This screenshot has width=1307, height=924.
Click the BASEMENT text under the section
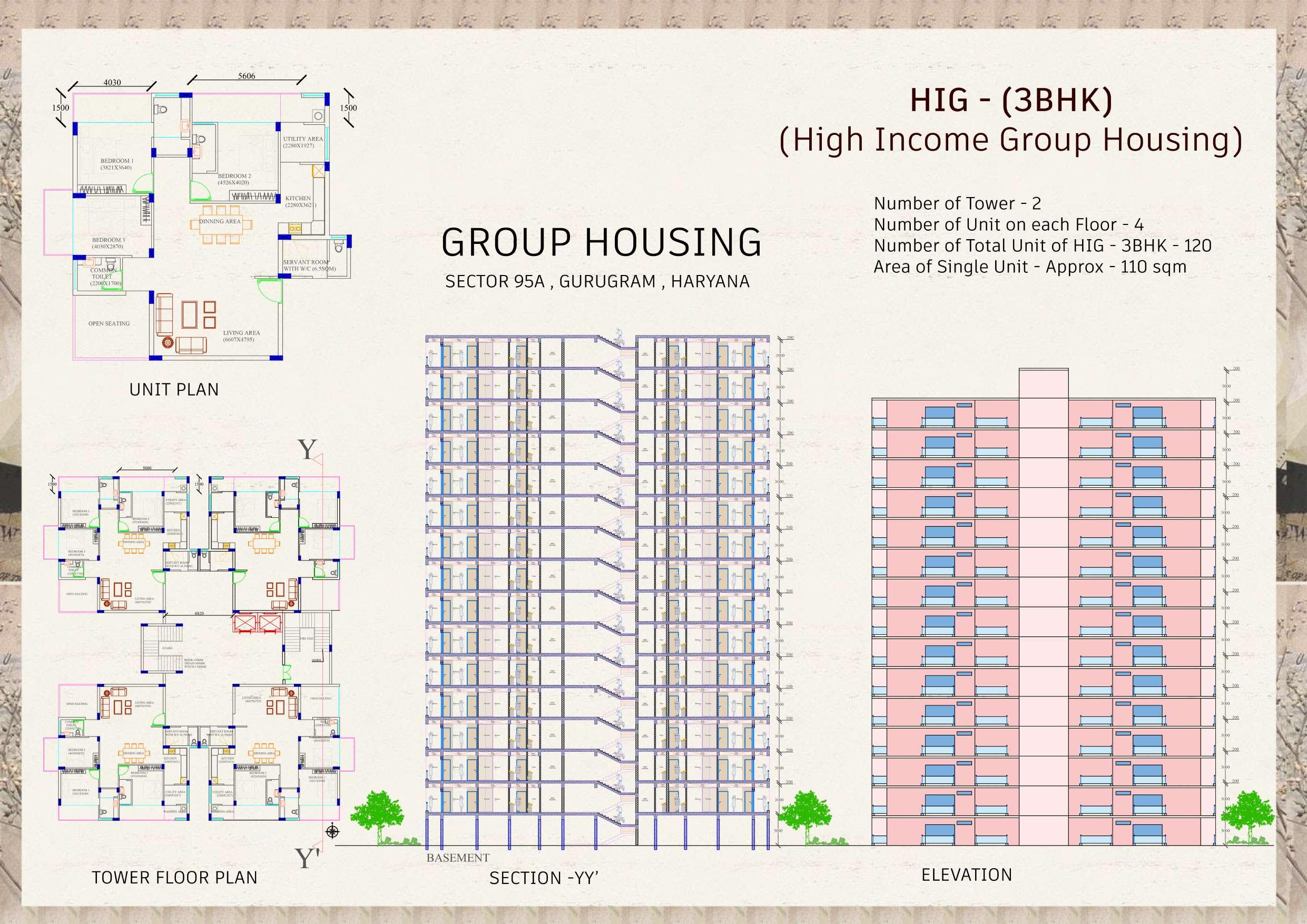tap(458, 858)
